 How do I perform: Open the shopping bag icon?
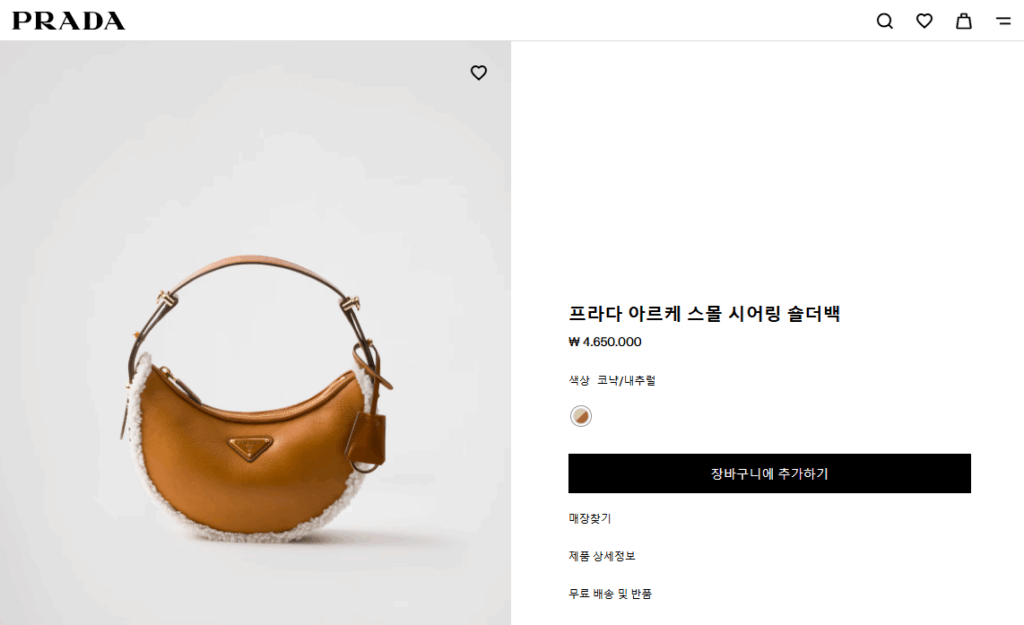tap(964, 21)
